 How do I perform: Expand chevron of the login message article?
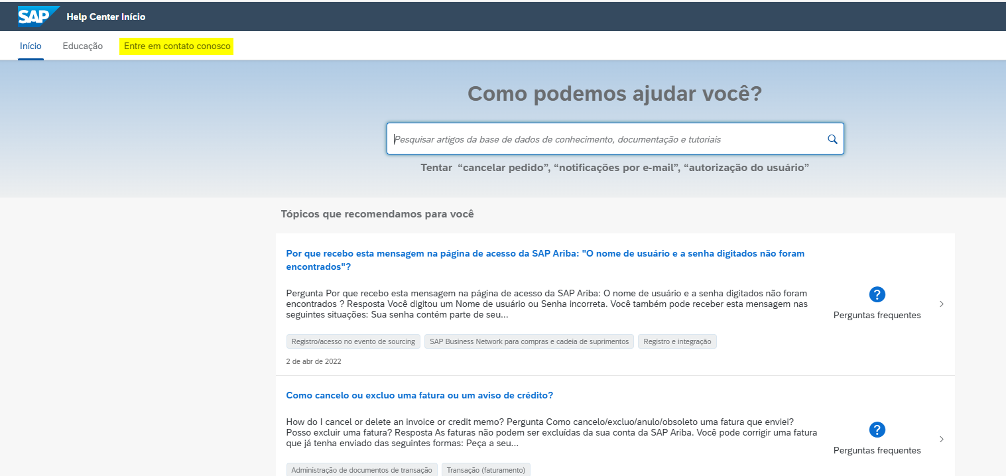click(x=941, y=304)
